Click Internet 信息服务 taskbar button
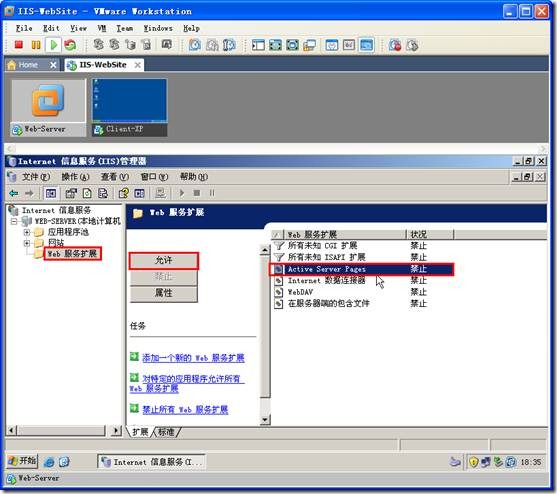557x494 pixels. (151, 462)
